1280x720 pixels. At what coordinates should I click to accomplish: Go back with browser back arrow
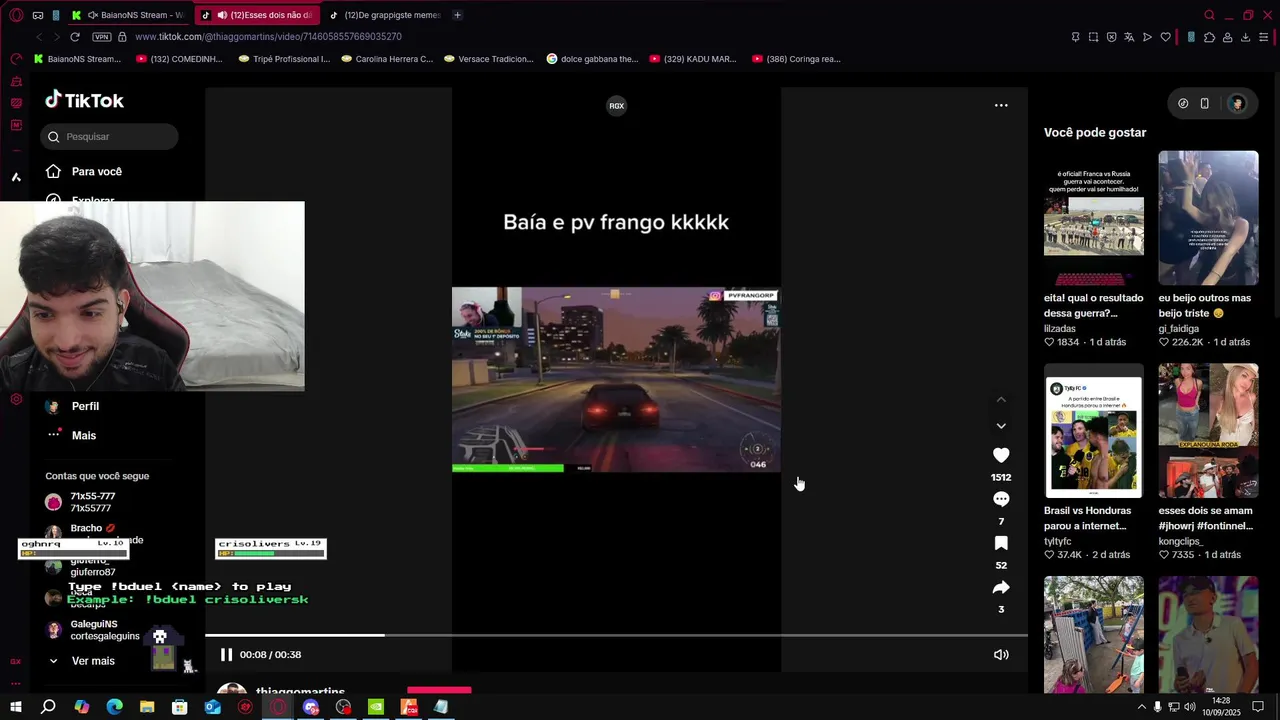point(39,37)
